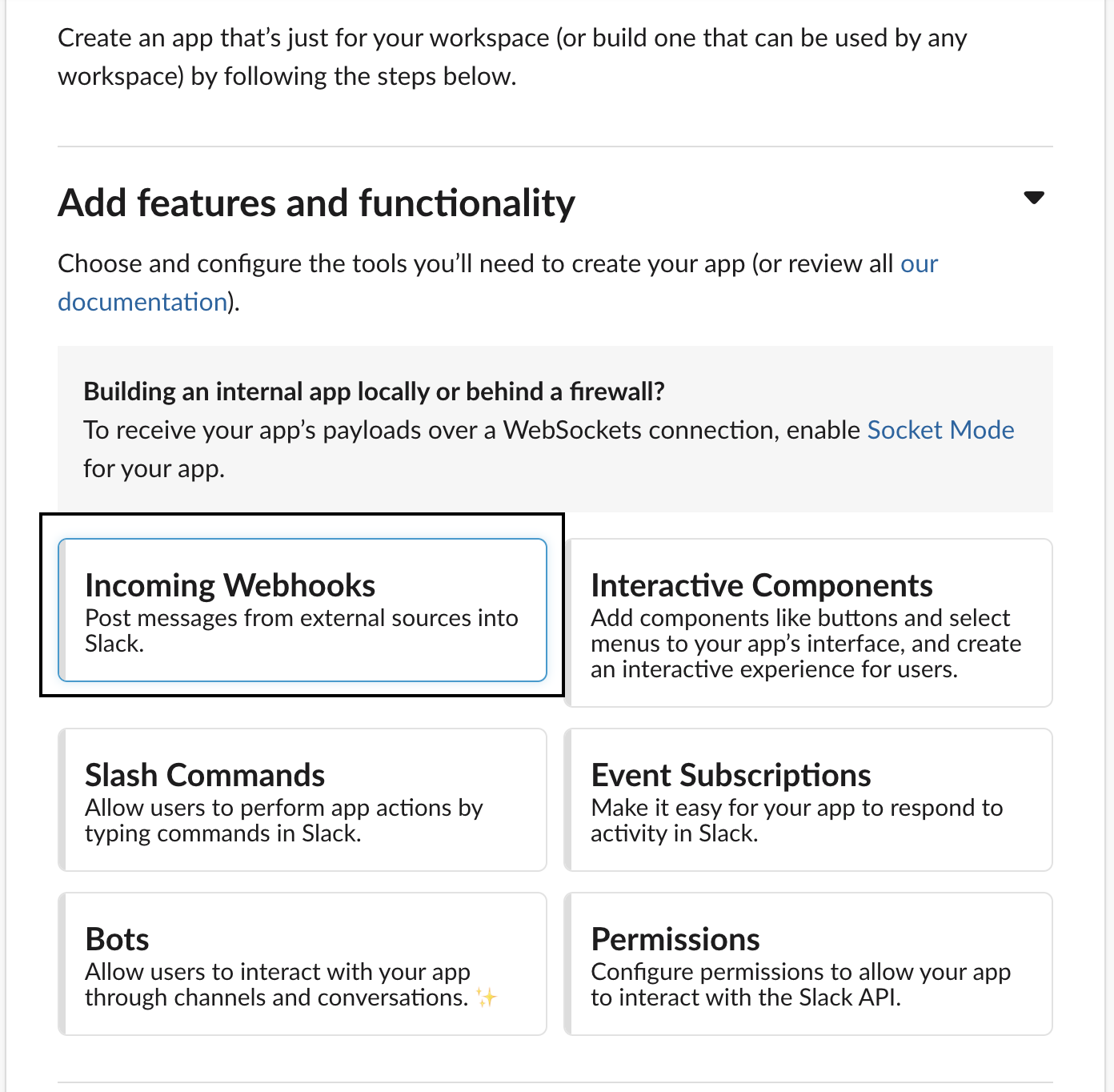1114x1092 pixels.
Task: Choose the Slash Commands feature card
Action: point(303,800)
